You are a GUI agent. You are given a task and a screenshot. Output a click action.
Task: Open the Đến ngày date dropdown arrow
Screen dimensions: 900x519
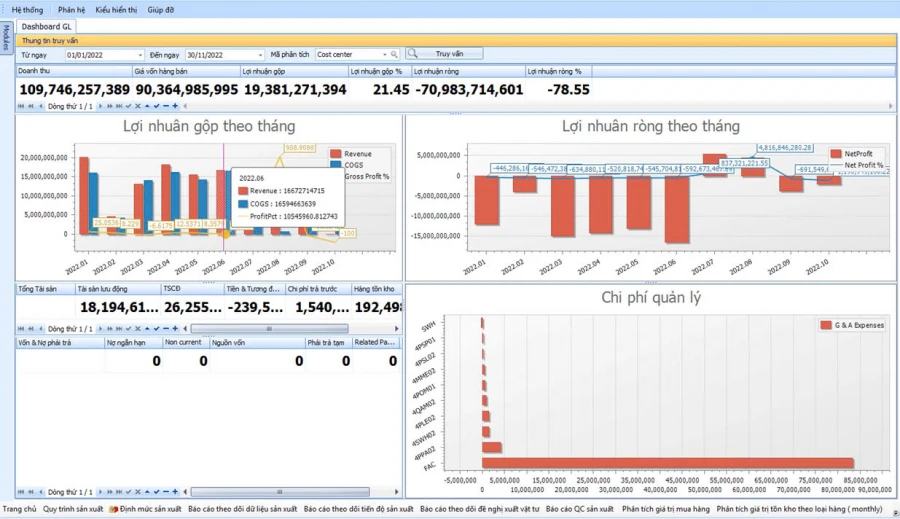click(260, 55)
